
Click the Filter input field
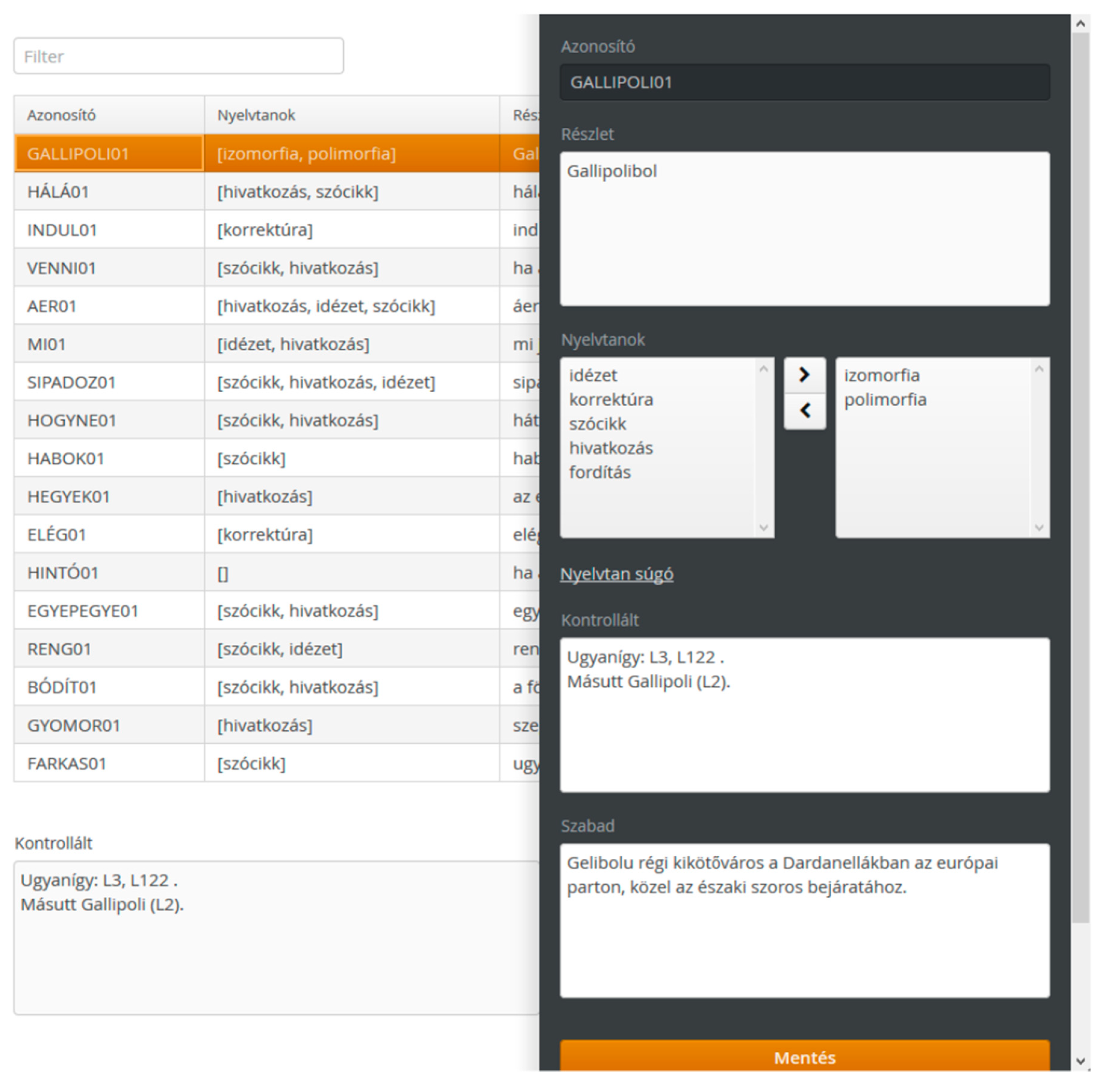(178, 56)
